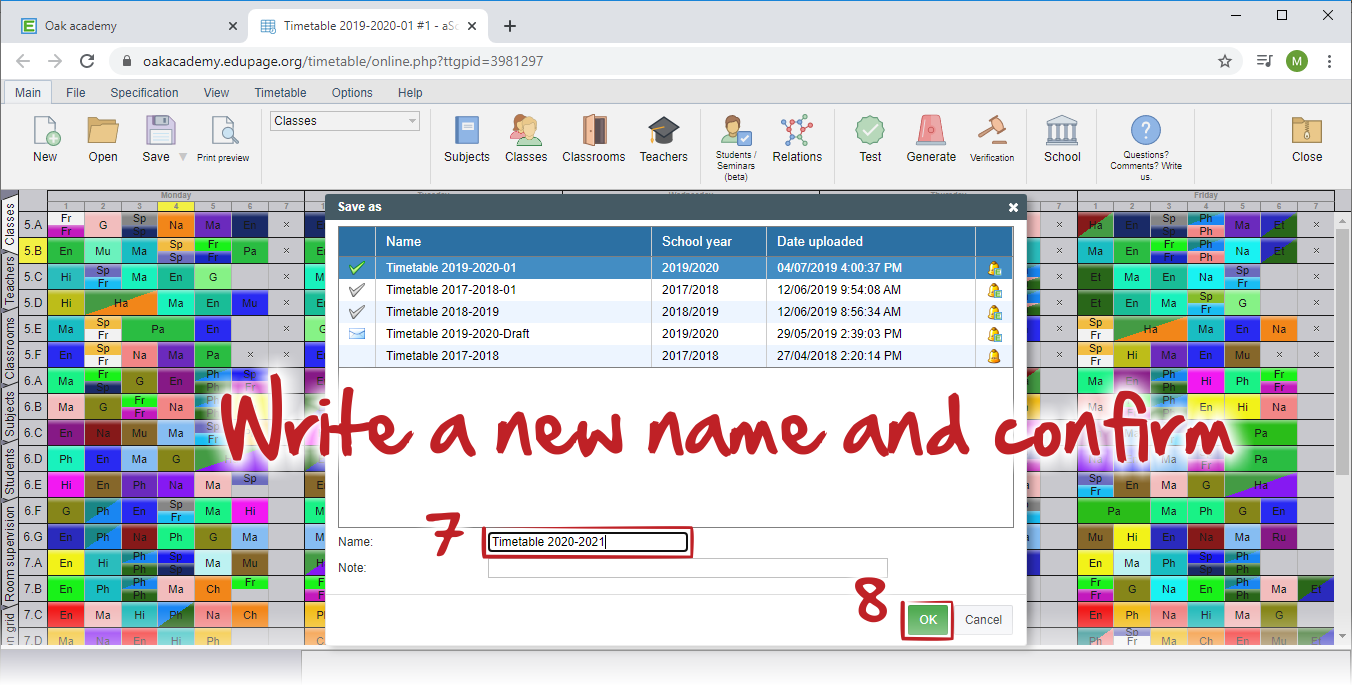This screenshot has height=685, width=1352.
Task: Close the Save as dialog
Action: tap(1013, 207)
